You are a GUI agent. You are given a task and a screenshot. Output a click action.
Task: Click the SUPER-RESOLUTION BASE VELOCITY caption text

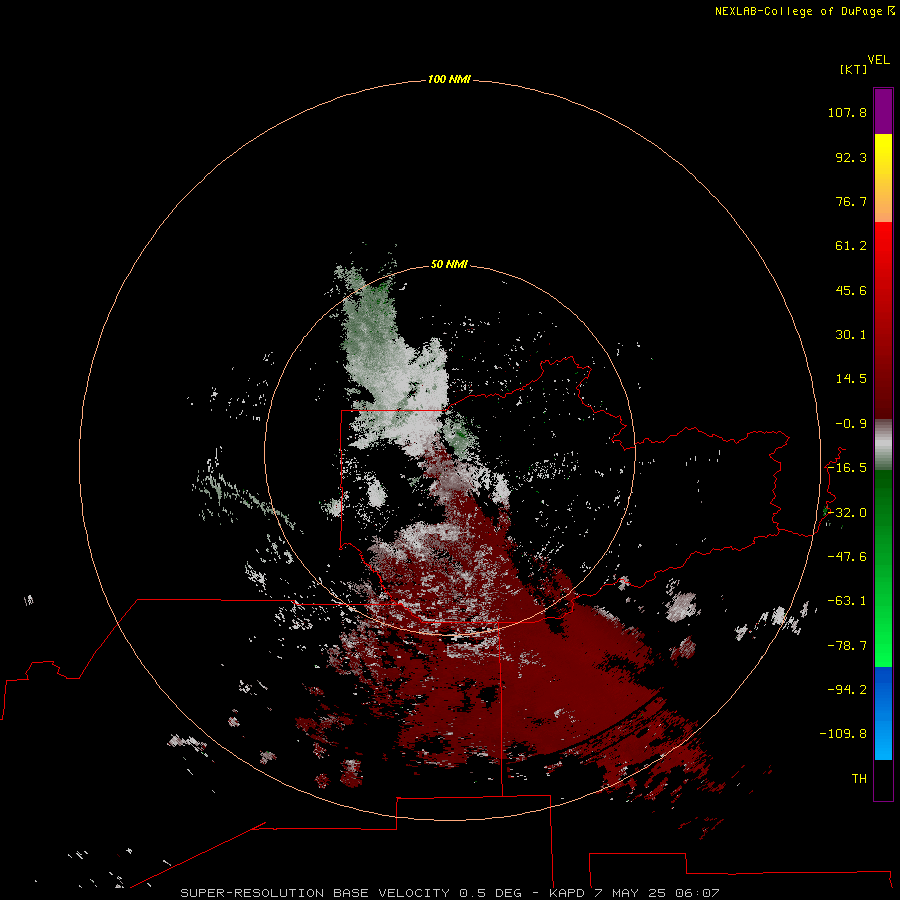(x=315, y=893)
